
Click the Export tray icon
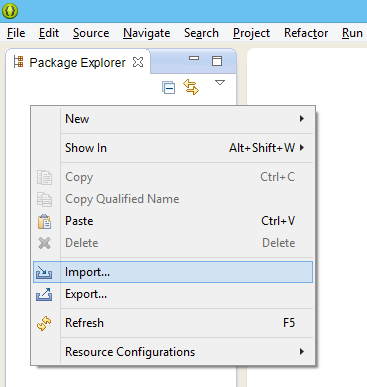pos(44,294)
